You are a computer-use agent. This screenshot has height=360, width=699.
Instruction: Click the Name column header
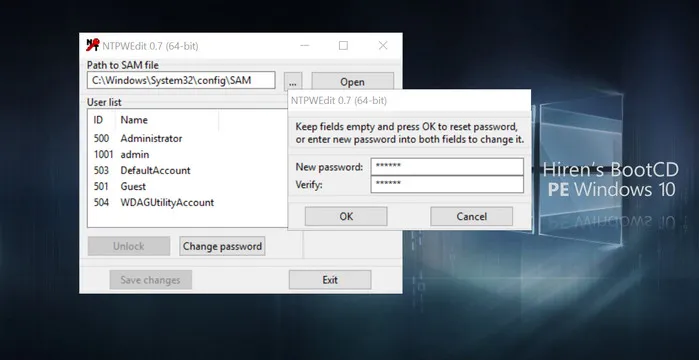(x=167, y=120)
